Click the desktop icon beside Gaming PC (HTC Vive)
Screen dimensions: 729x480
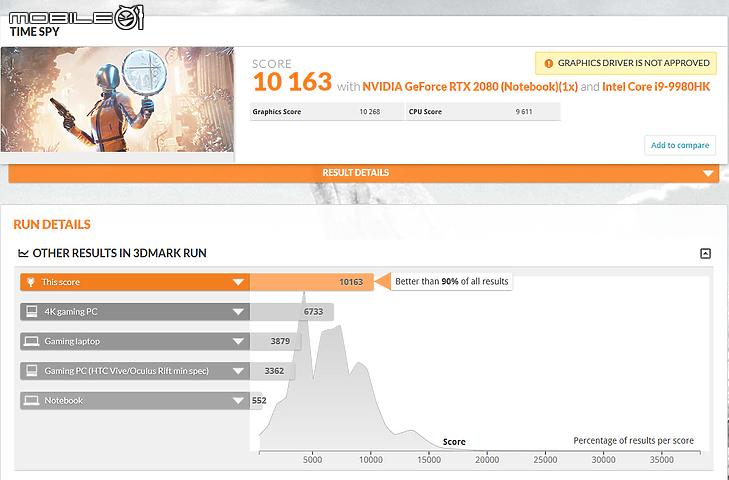coord(32,371)
